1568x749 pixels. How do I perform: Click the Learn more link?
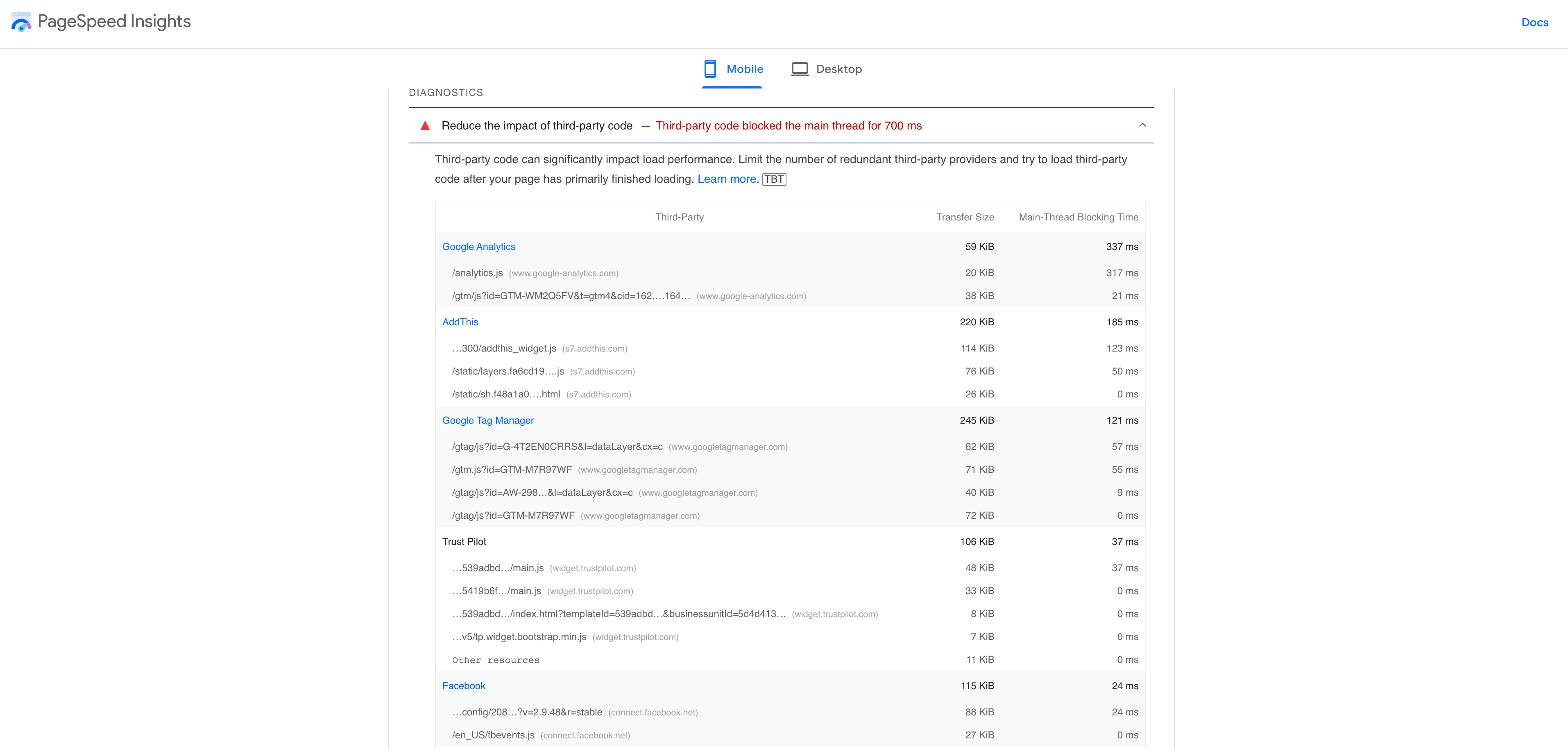click(727, 179)
